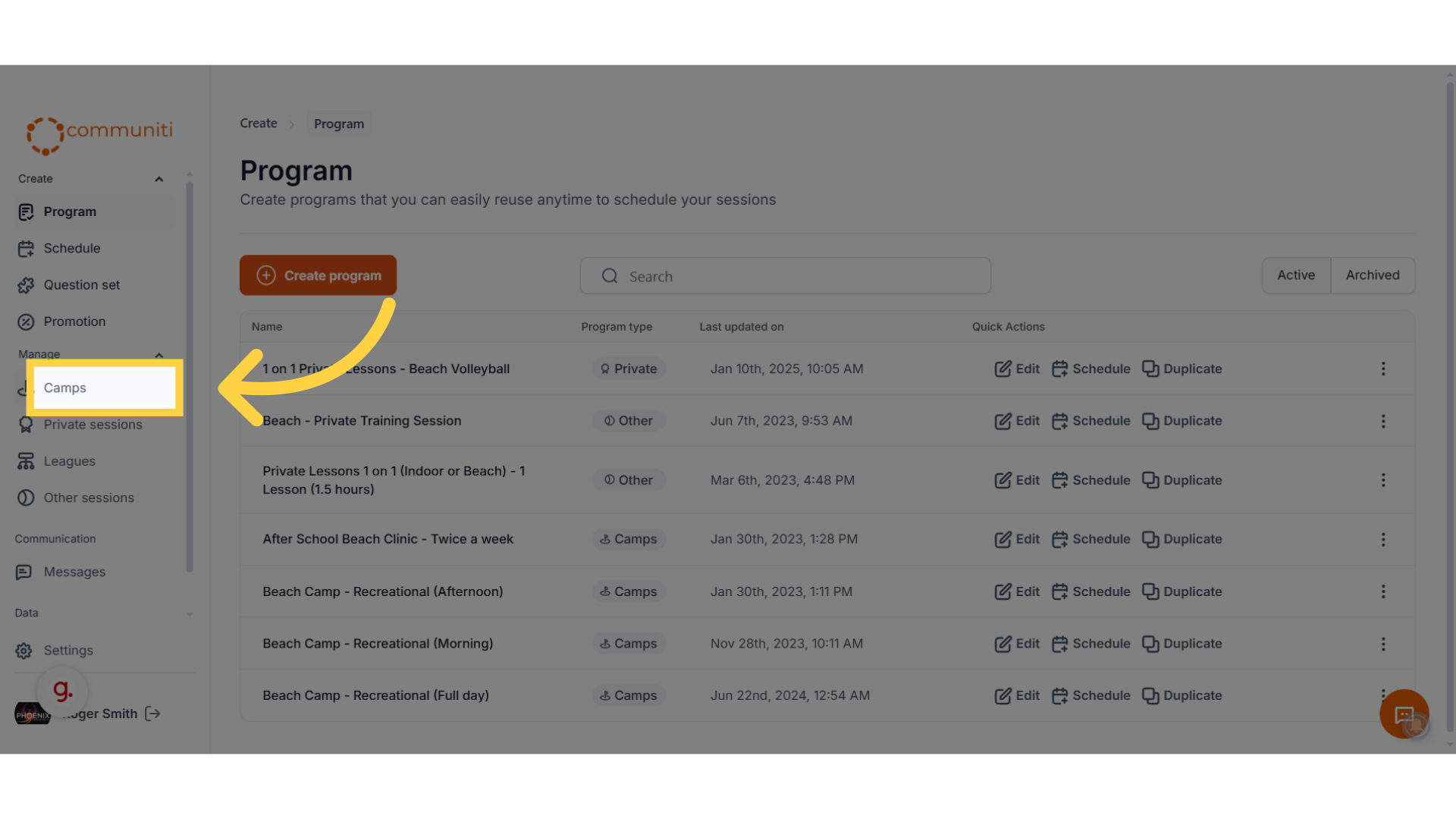Edit Beach Camp - Recreational (Afternoon)
The height and width of the screenshot is (819, 1456).
[1017, 591]
